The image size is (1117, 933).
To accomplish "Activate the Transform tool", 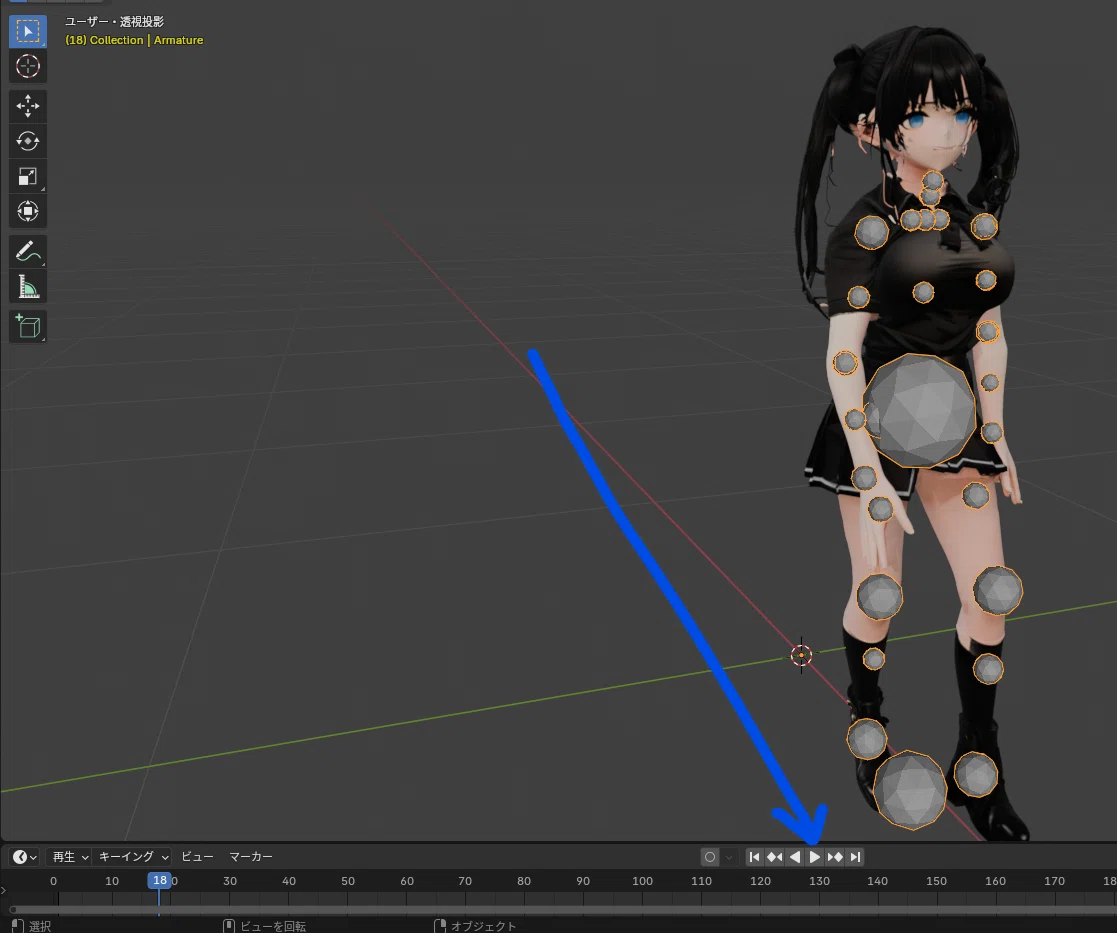I will tap(28, 211).
